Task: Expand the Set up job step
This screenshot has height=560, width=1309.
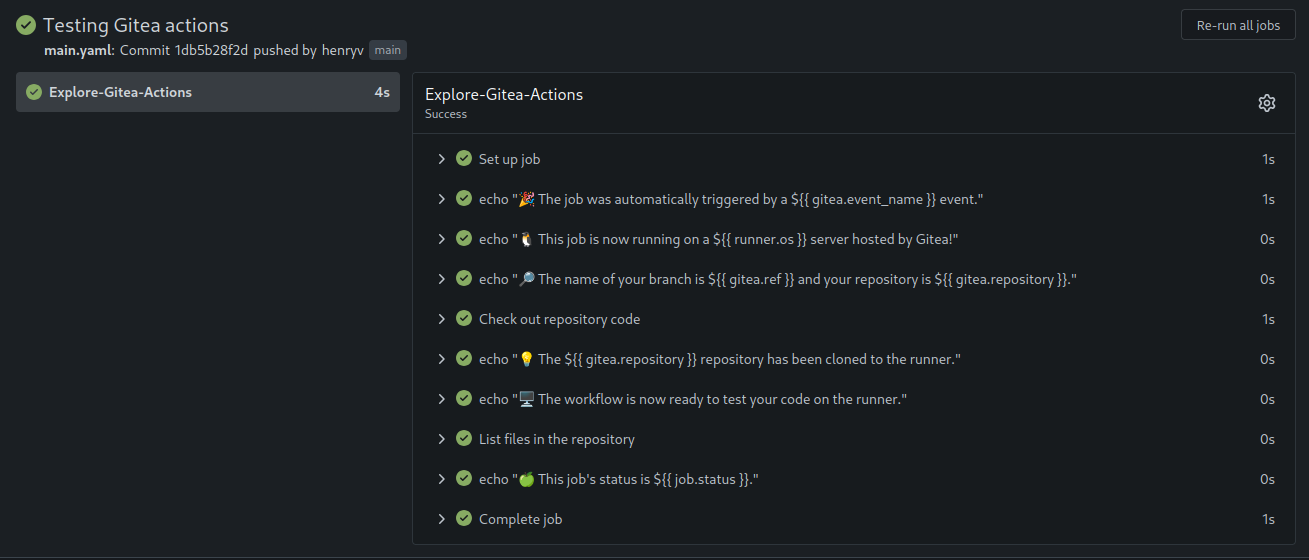Action: point(441,159)
